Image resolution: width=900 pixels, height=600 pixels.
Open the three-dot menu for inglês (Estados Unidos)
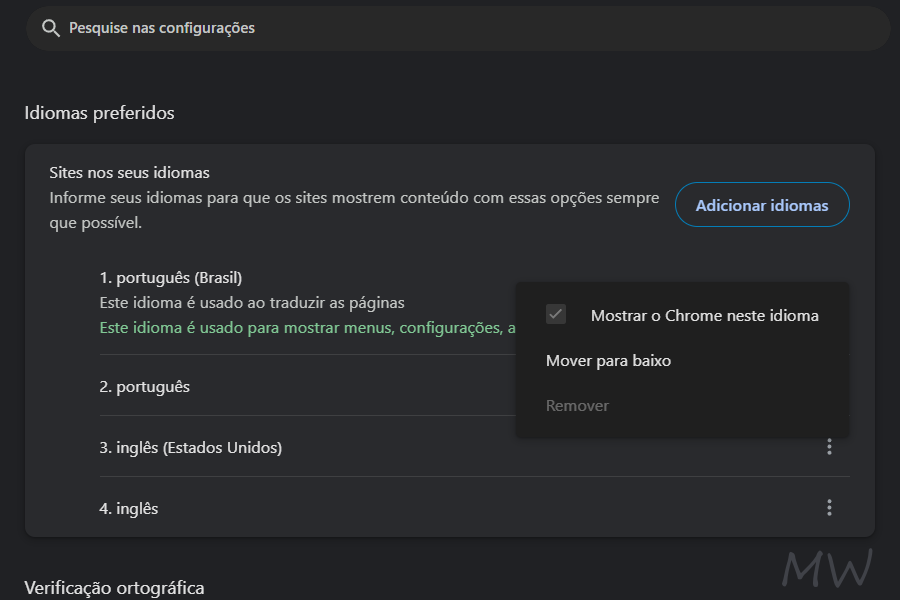(x=829, y=447)
